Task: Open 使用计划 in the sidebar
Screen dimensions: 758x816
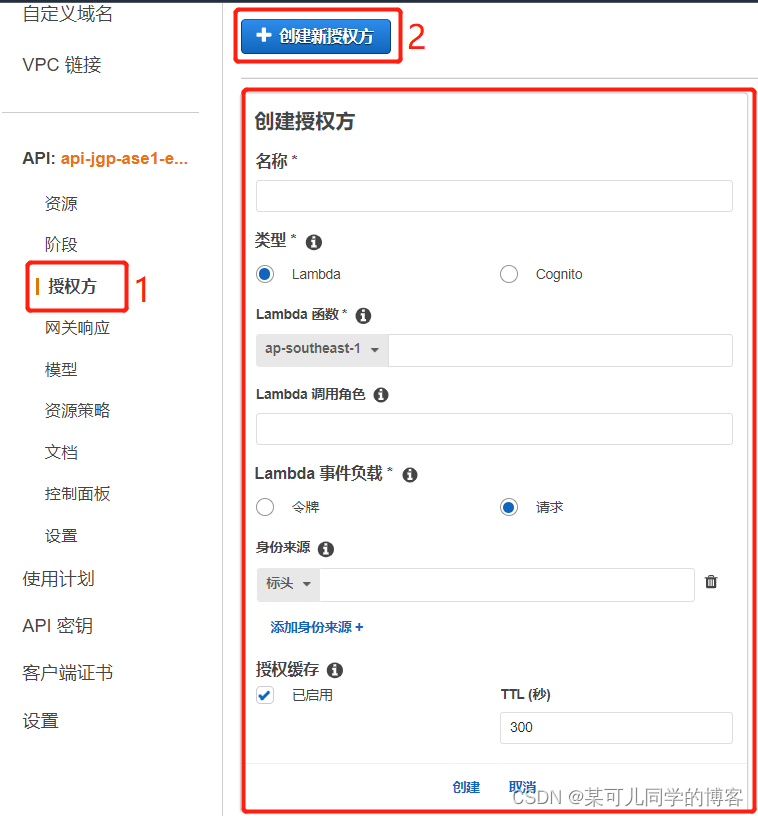Action: pos(58,579)
